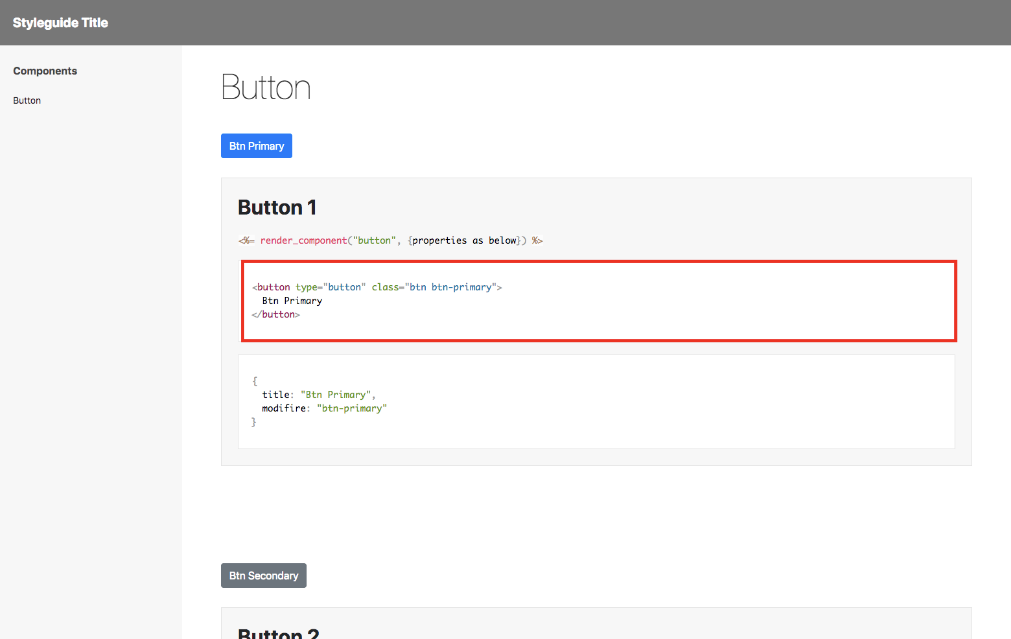Image resolution: width=1011 pixels, height=639 pixels.
Task: Click the Button 1 section heading
Action: [x=277, y=208]
